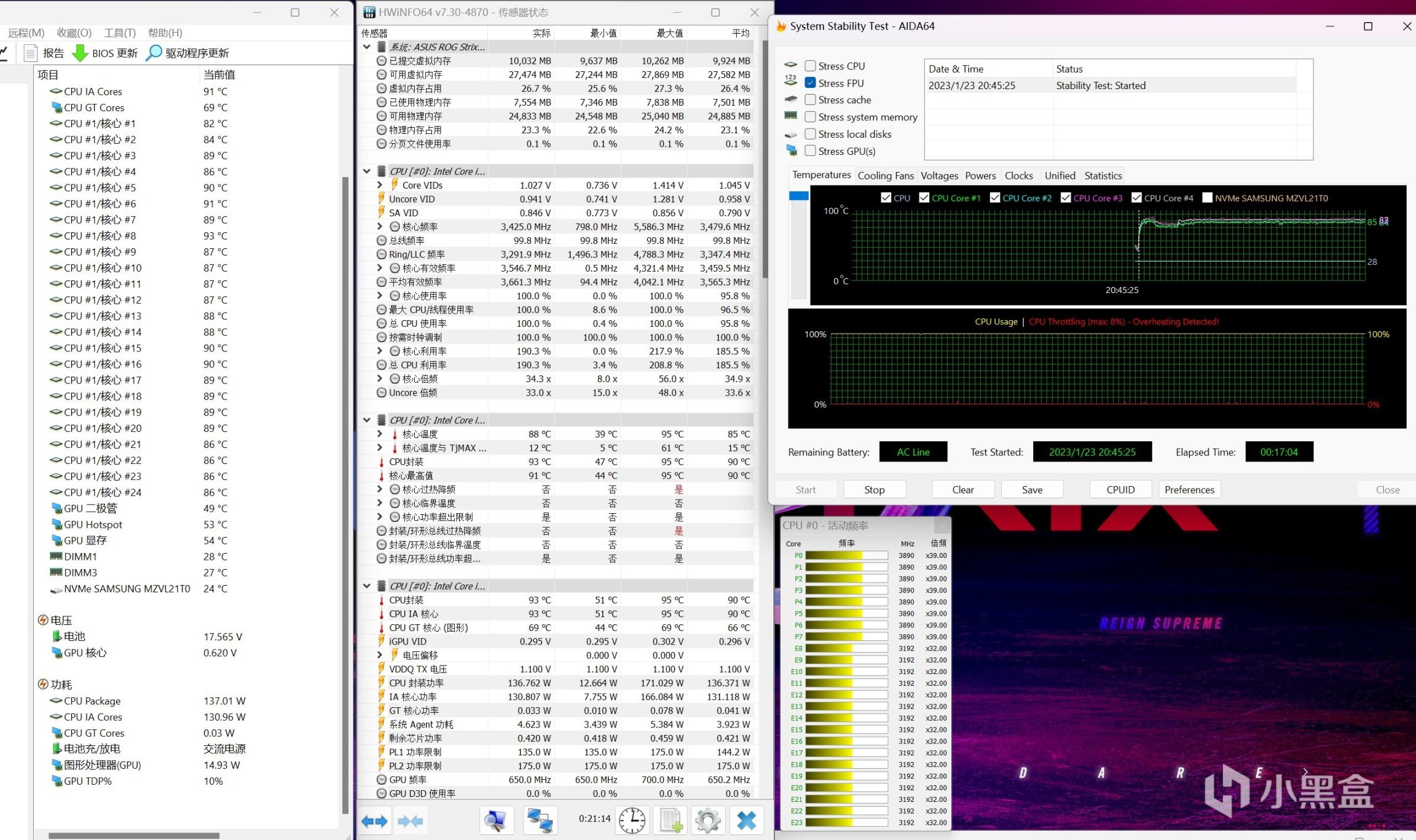
Task: Collapse the 系统: ASUS ROG Strix section
Action: pyautogui.click(x=367, y=47)
